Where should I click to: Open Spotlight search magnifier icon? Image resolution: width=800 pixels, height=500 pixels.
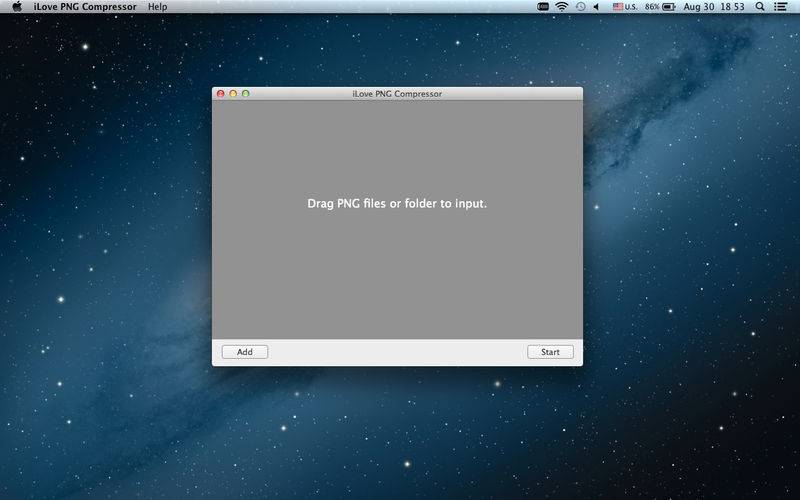click(x=760, y=7)
